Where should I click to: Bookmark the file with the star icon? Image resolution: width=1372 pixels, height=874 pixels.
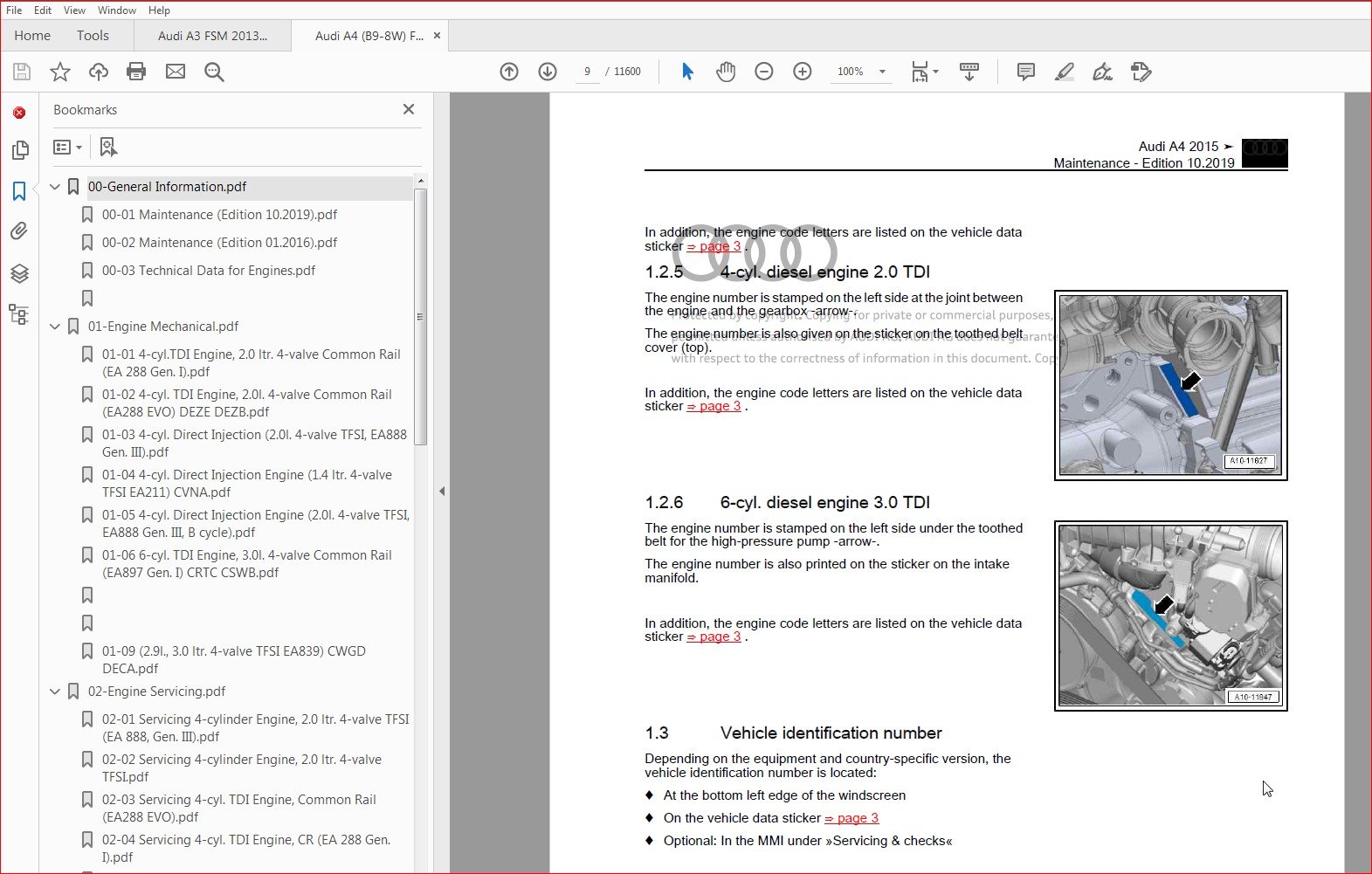pyautogui.click(x=60, y=72)
